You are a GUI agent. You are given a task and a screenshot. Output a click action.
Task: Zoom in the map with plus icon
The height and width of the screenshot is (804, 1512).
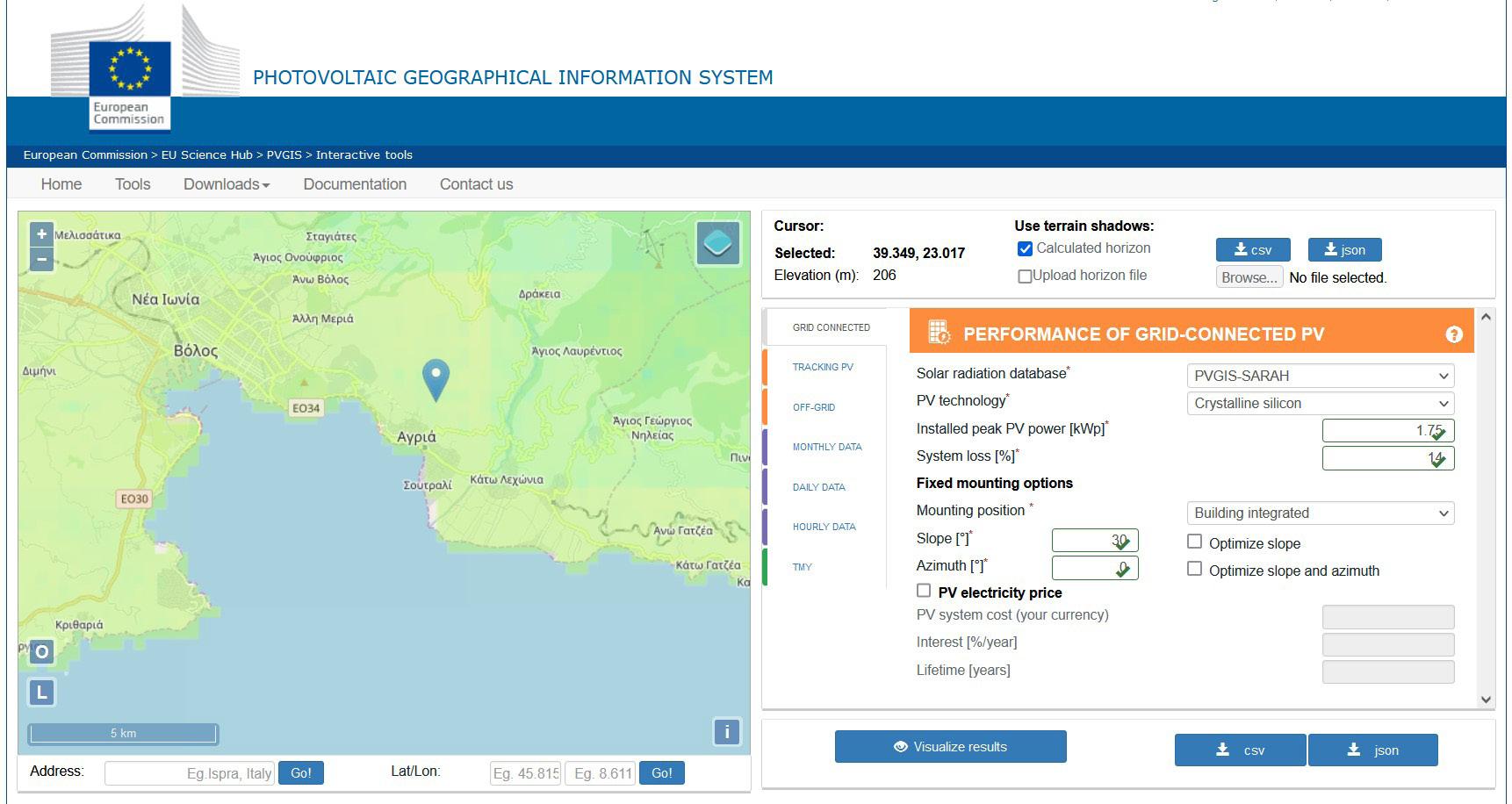(x=41, y=233)
